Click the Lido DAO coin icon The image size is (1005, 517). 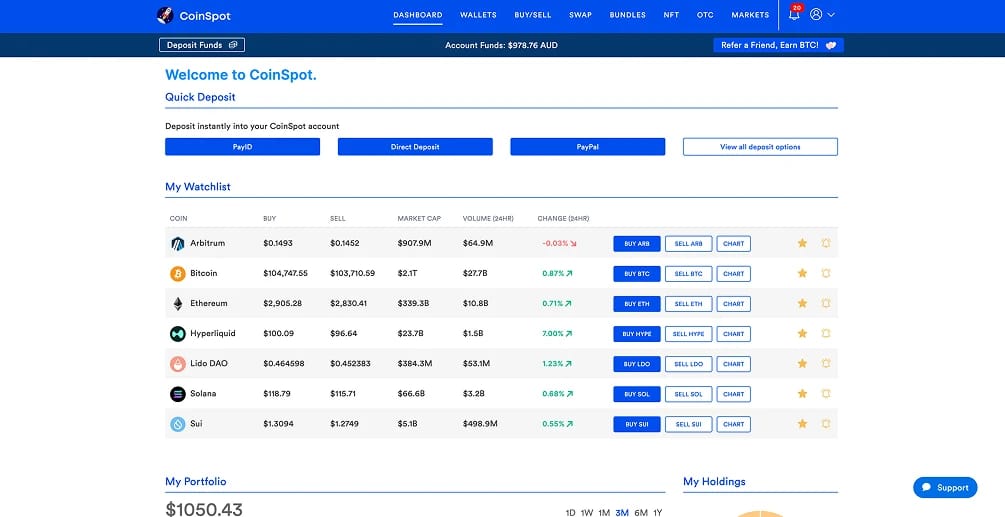click(x=178, y=364)
